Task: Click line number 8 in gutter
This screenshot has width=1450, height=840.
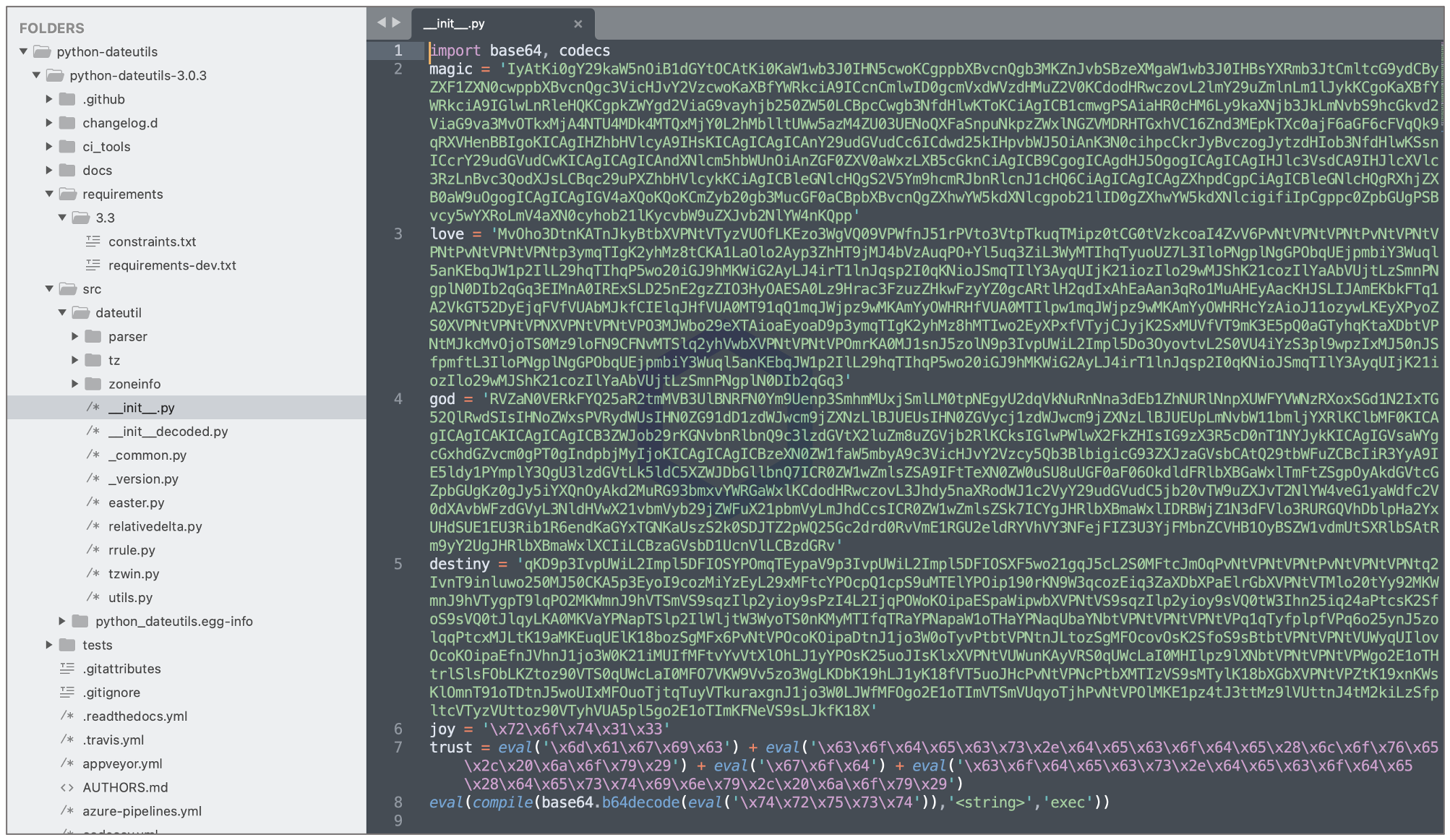Action: tap(398, 802)
